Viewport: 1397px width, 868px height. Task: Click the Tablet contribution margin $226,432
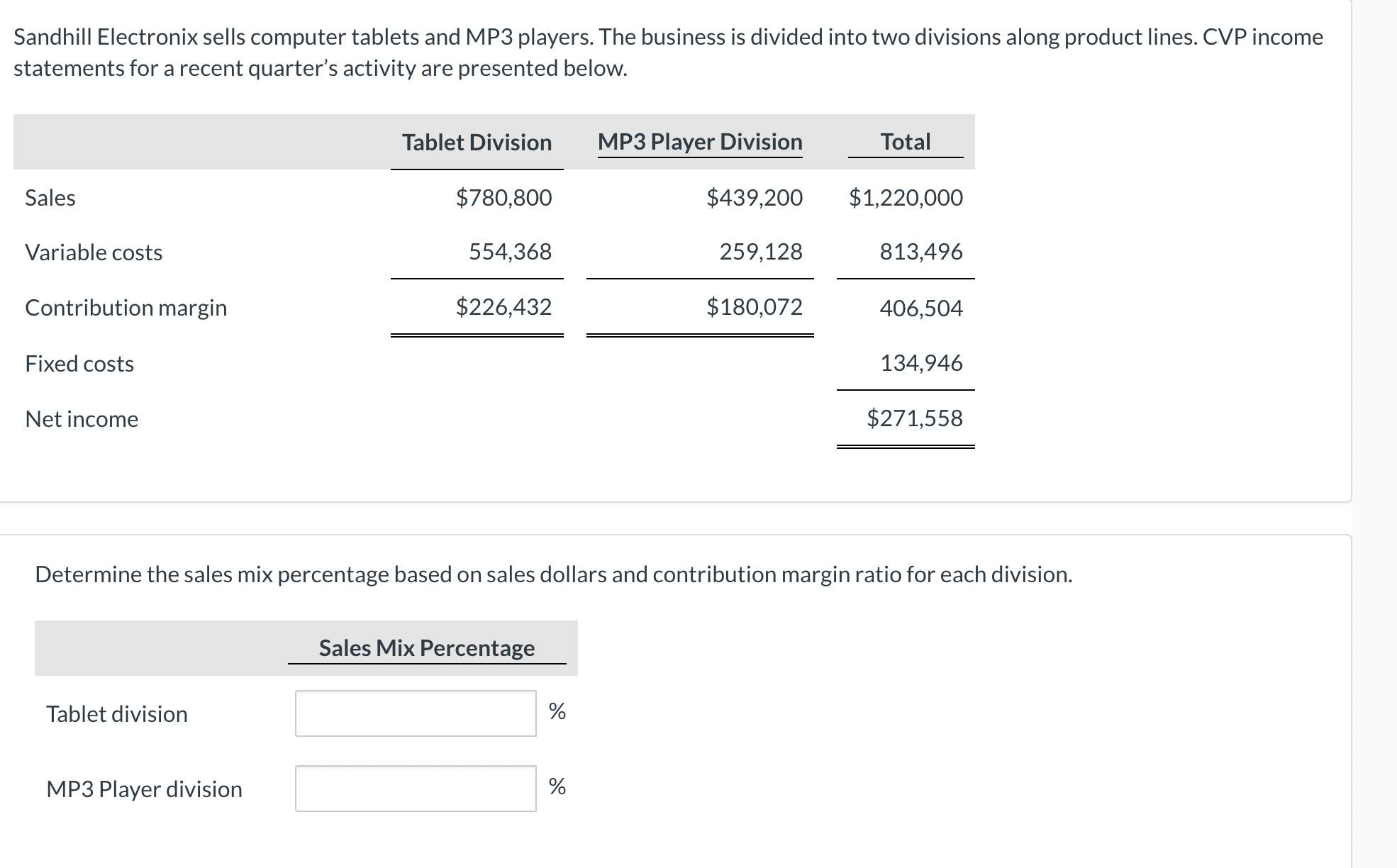tap(503, 307)
